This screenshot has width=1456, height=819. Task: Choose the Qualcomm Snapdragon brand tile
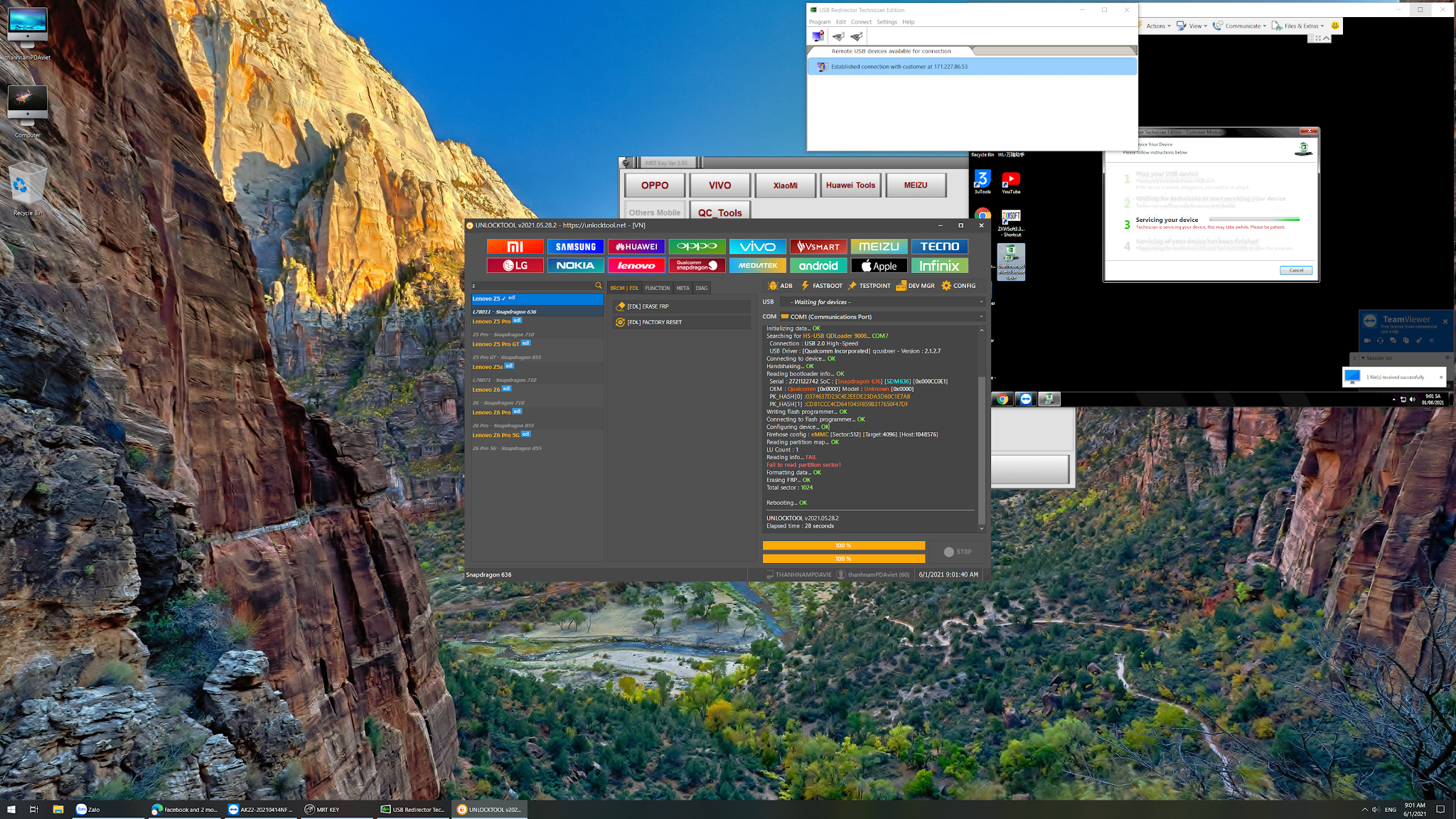[x=697, y=266]
